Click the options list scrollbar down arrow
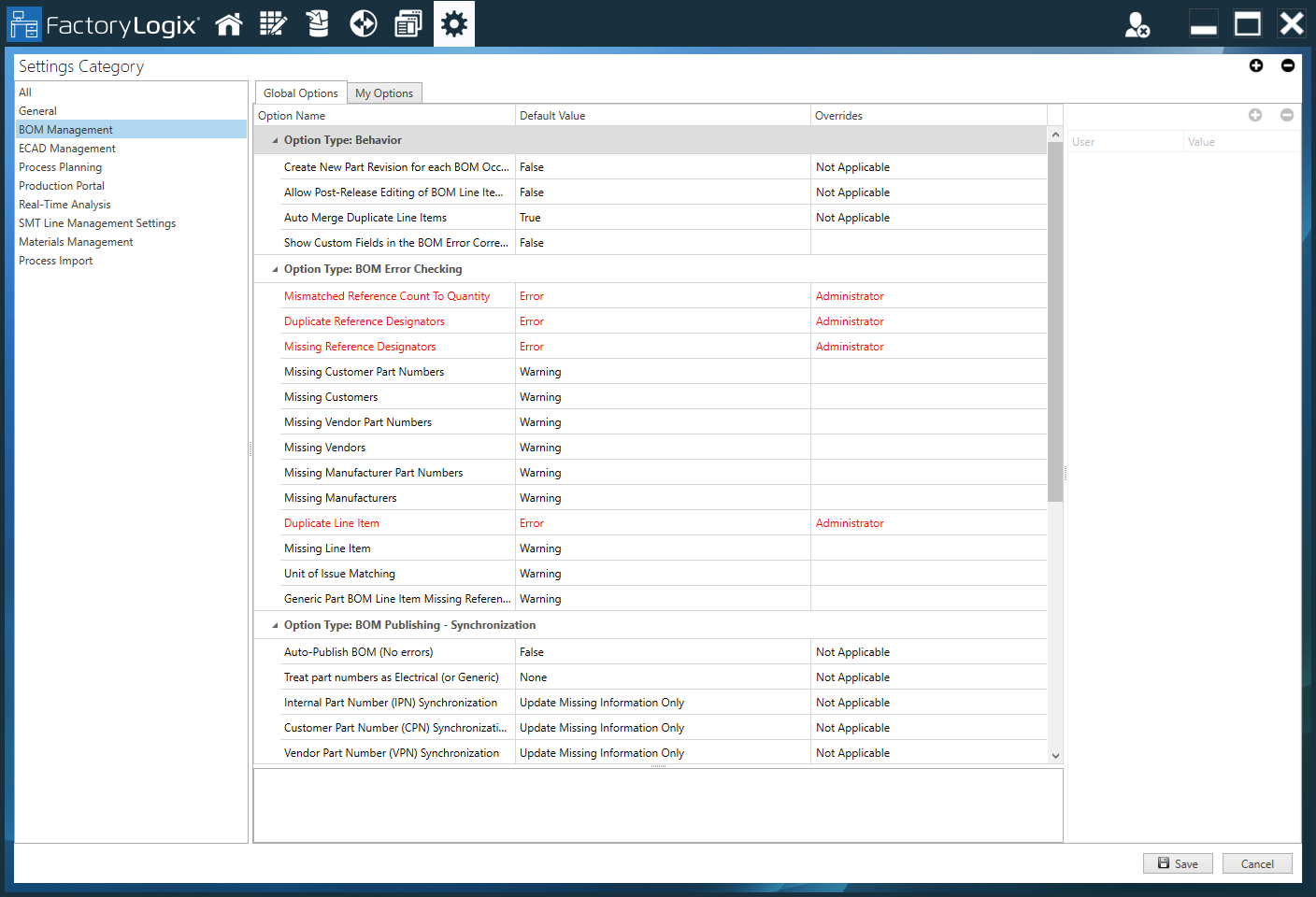Screen dimensions: 1316x897 [1055, 756]
